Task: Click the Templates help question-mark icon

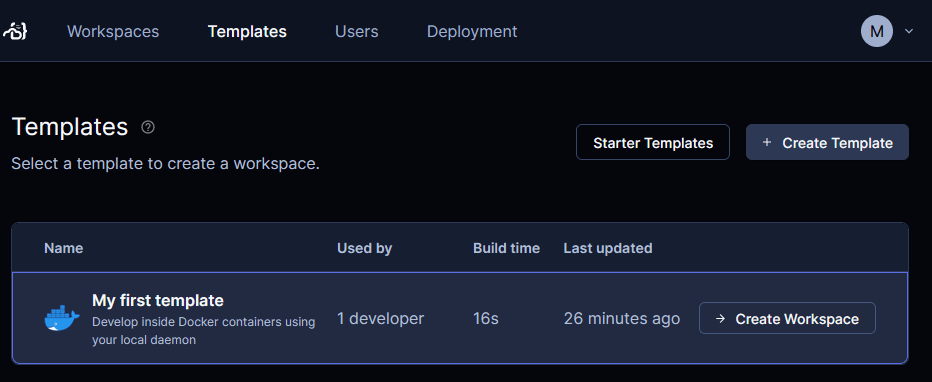Action: 148,127
